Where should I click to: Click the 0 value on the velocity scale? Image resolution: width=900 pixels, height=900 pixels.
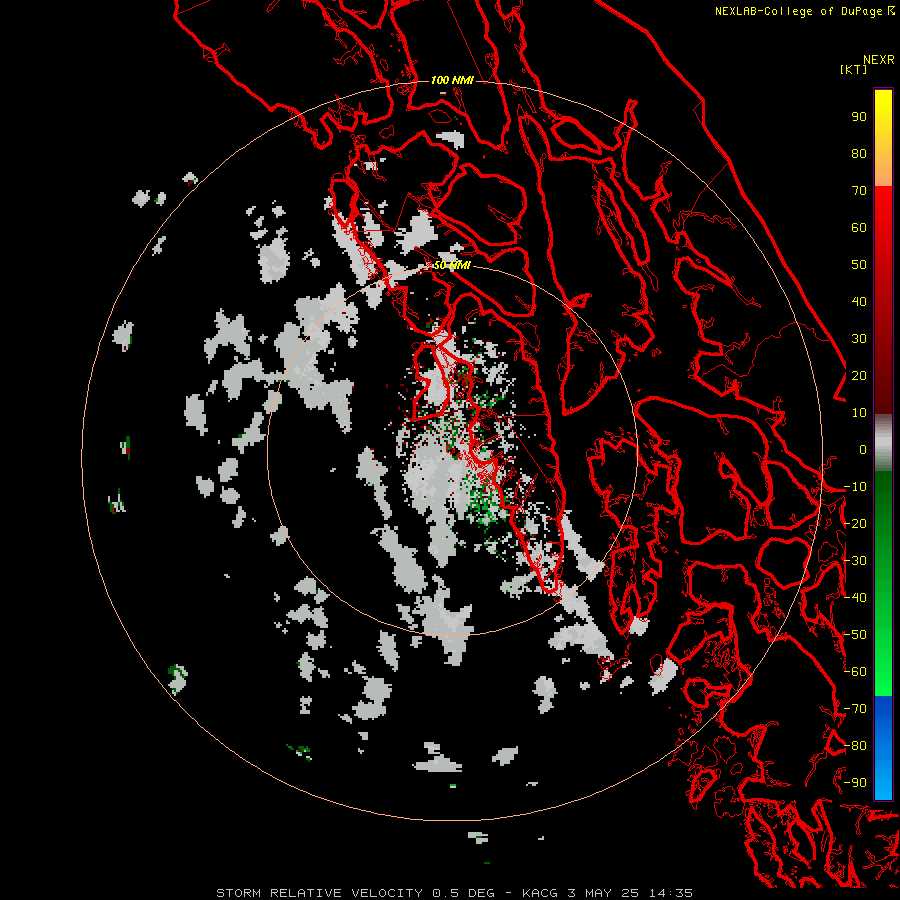(863, 450)
